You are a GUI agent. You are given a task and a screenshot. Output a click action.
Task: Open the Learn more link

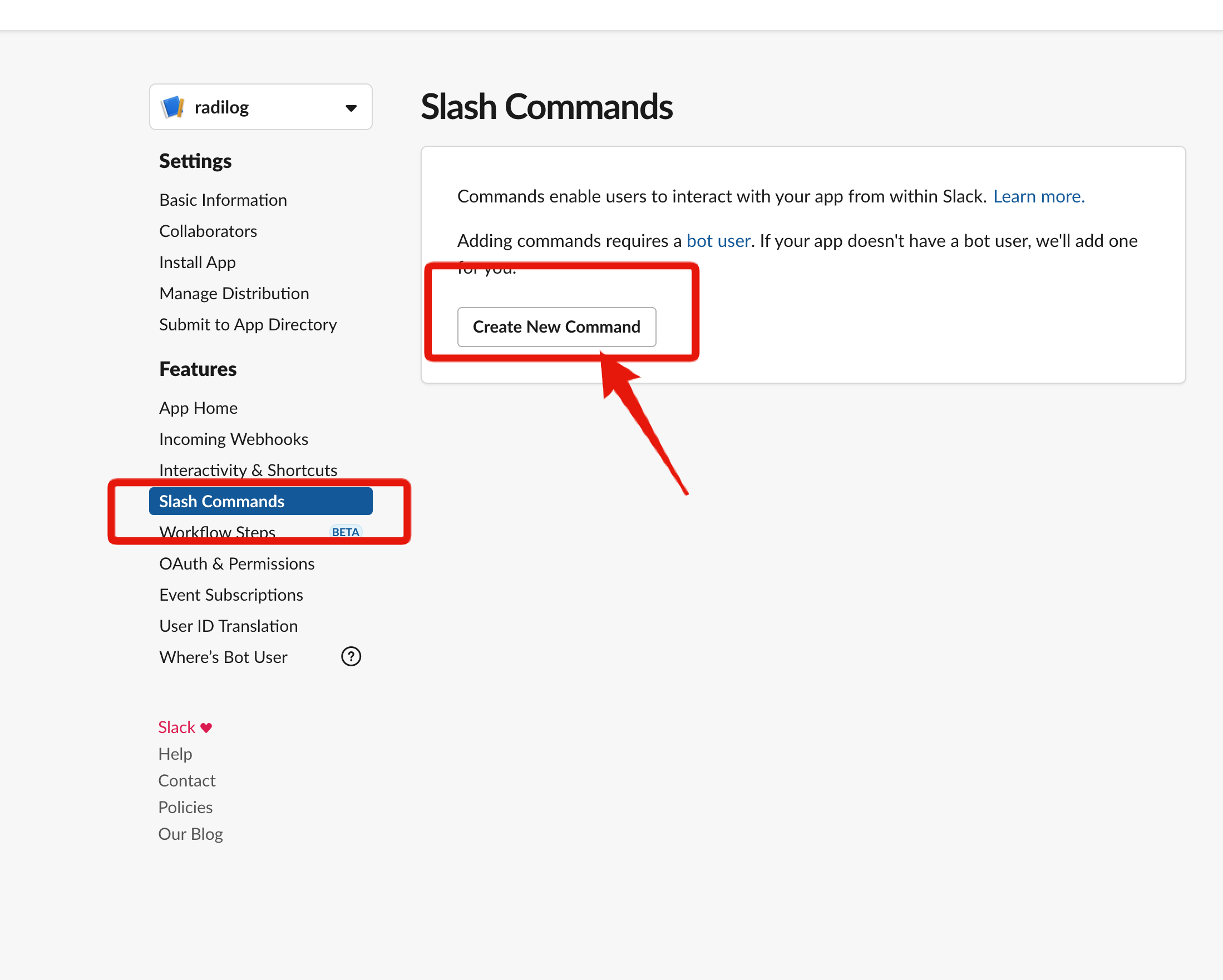(x=1038, y=196)
